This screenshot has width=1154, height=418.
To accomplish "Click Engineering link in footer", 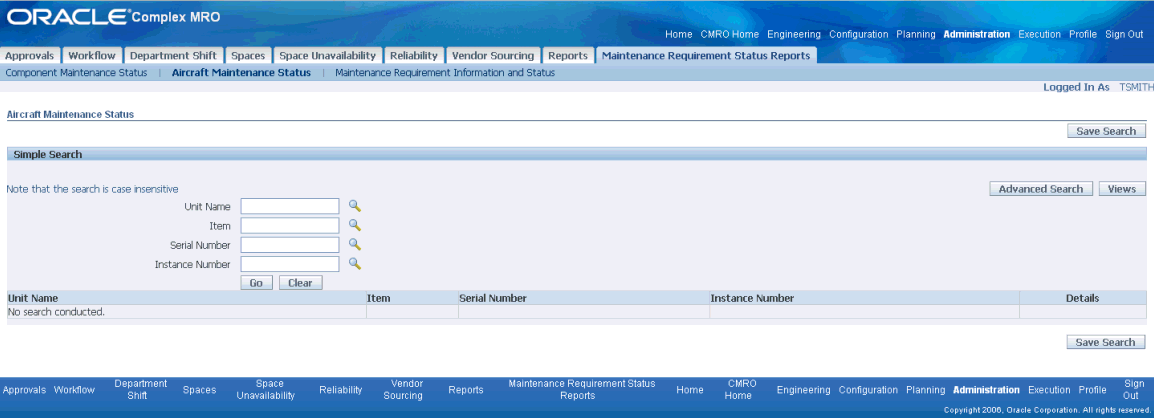I will (804, 390).
